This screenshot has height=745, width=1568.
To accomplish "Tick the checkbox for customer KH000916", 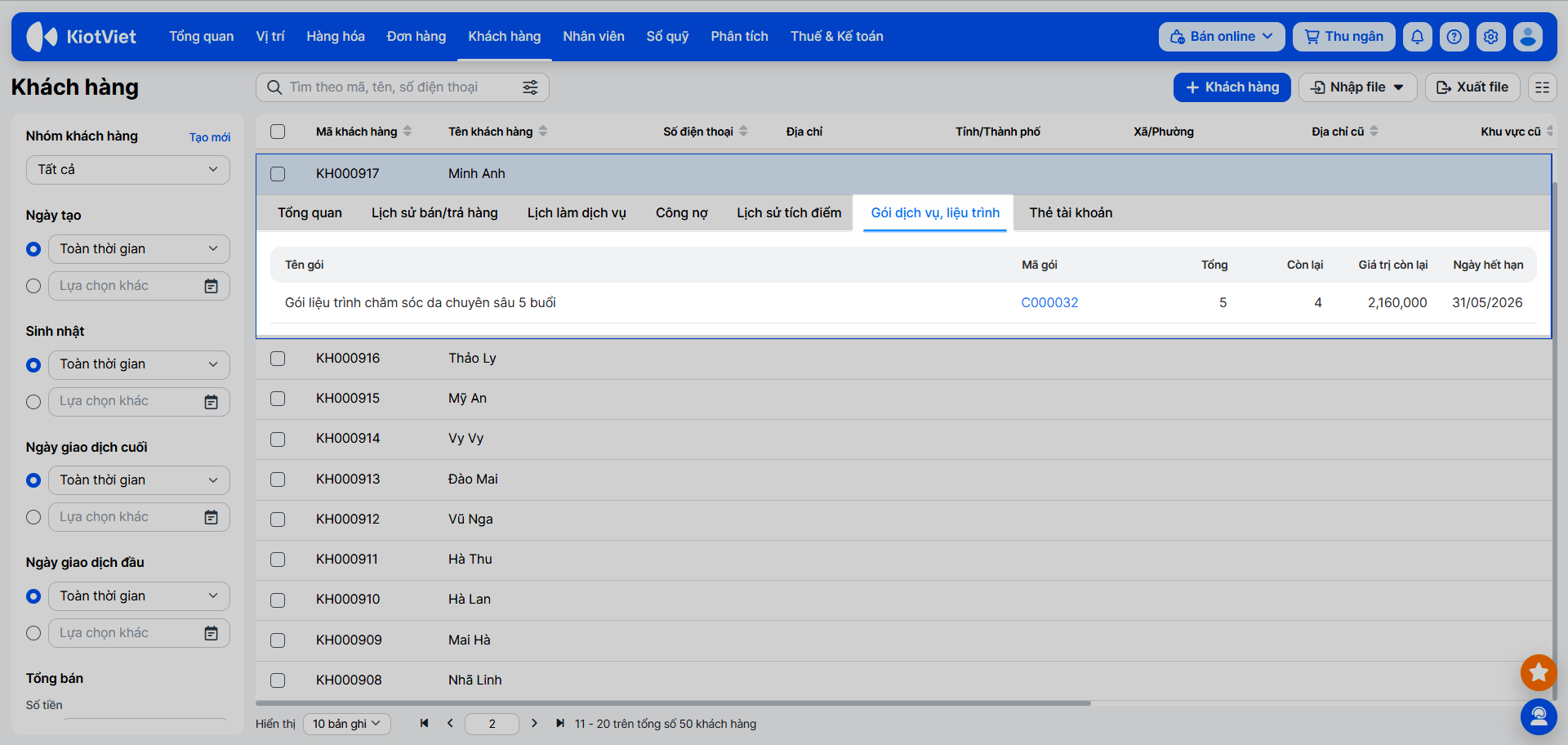I will 278,359.
